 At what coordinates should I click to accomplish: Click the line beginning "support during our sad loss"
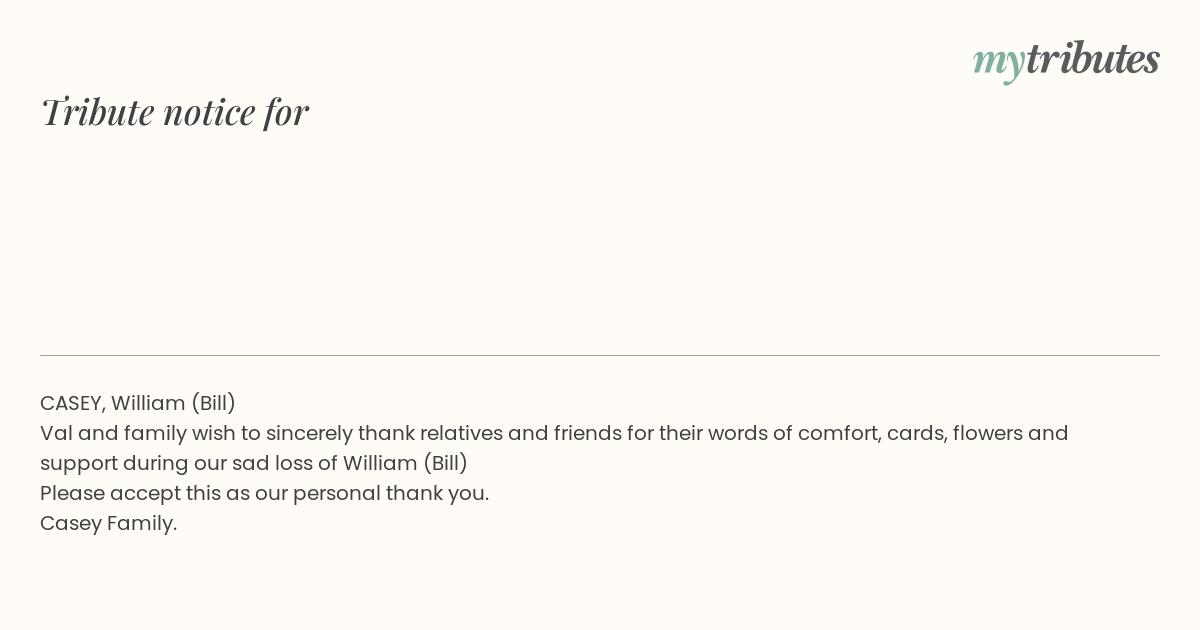coord(254,463)
